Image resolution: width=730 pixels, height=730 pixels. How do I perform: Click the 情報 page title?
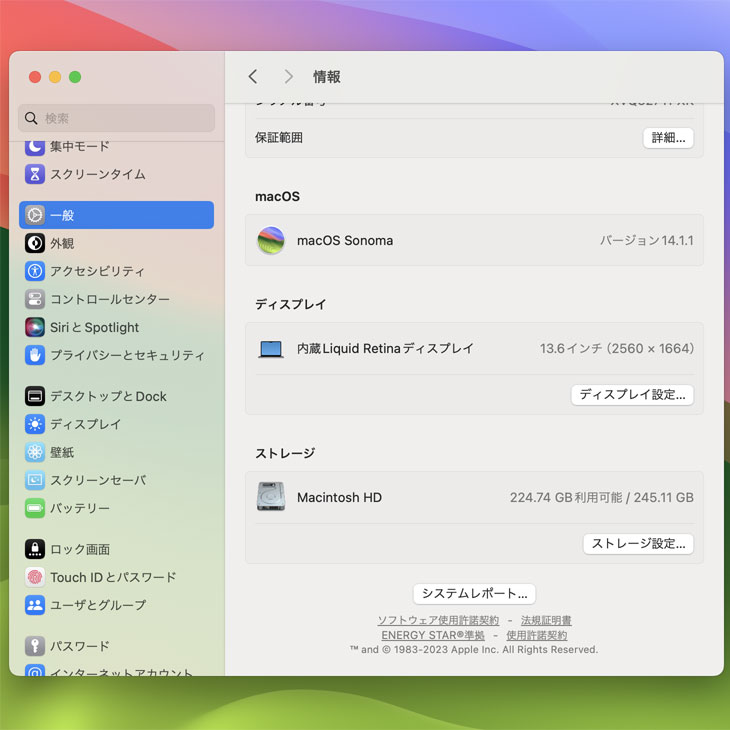[x=327, y=76]
